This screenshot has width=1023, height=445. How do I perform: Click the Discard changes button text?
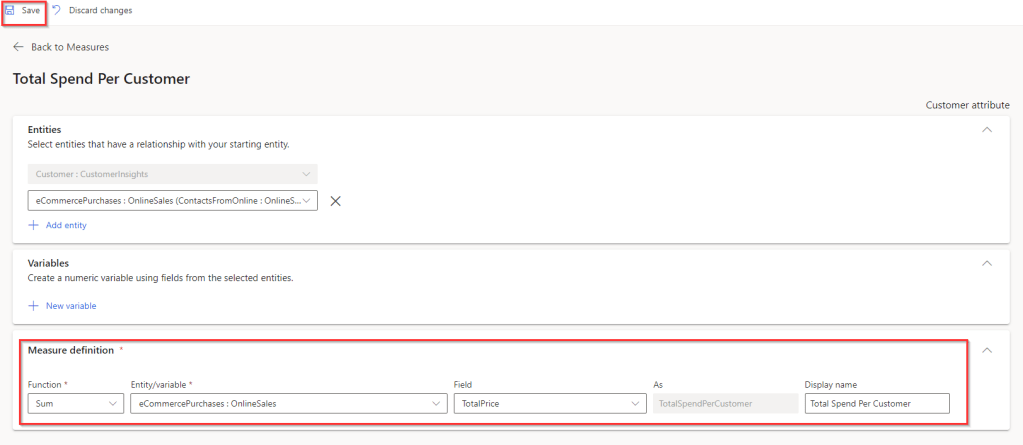(100, 10)
